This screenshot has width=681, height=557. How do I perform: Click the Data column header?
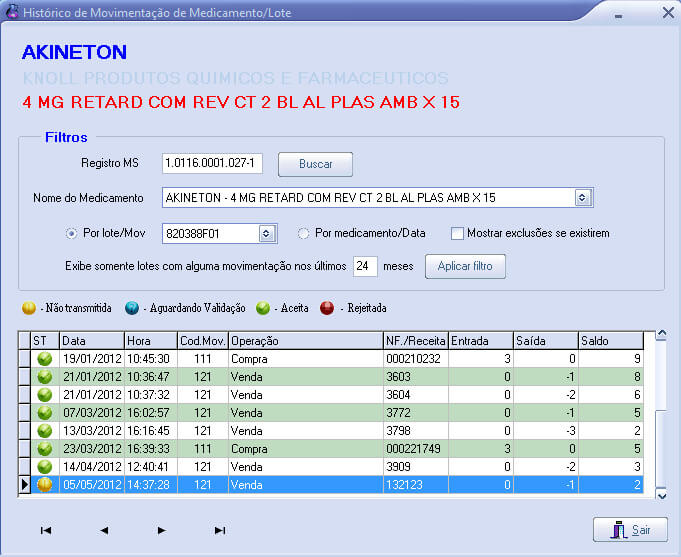(x=92, y=341)
